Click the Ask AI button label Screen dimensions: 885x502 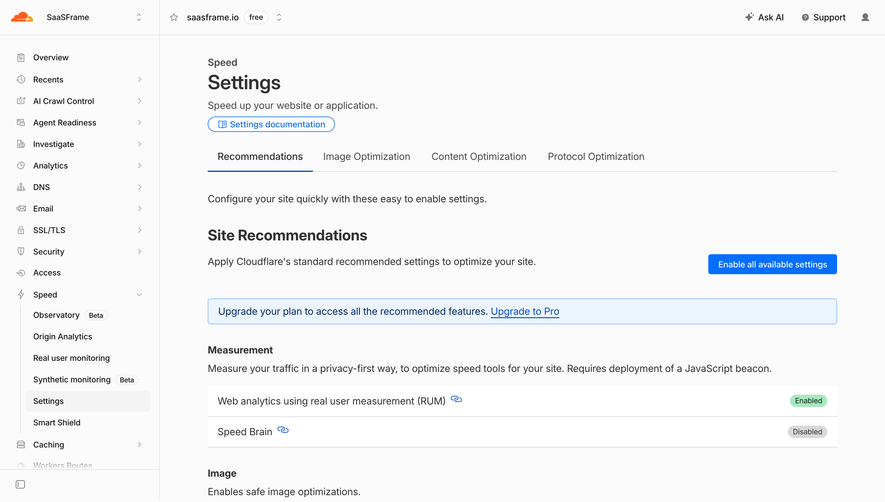click(770, 18)
